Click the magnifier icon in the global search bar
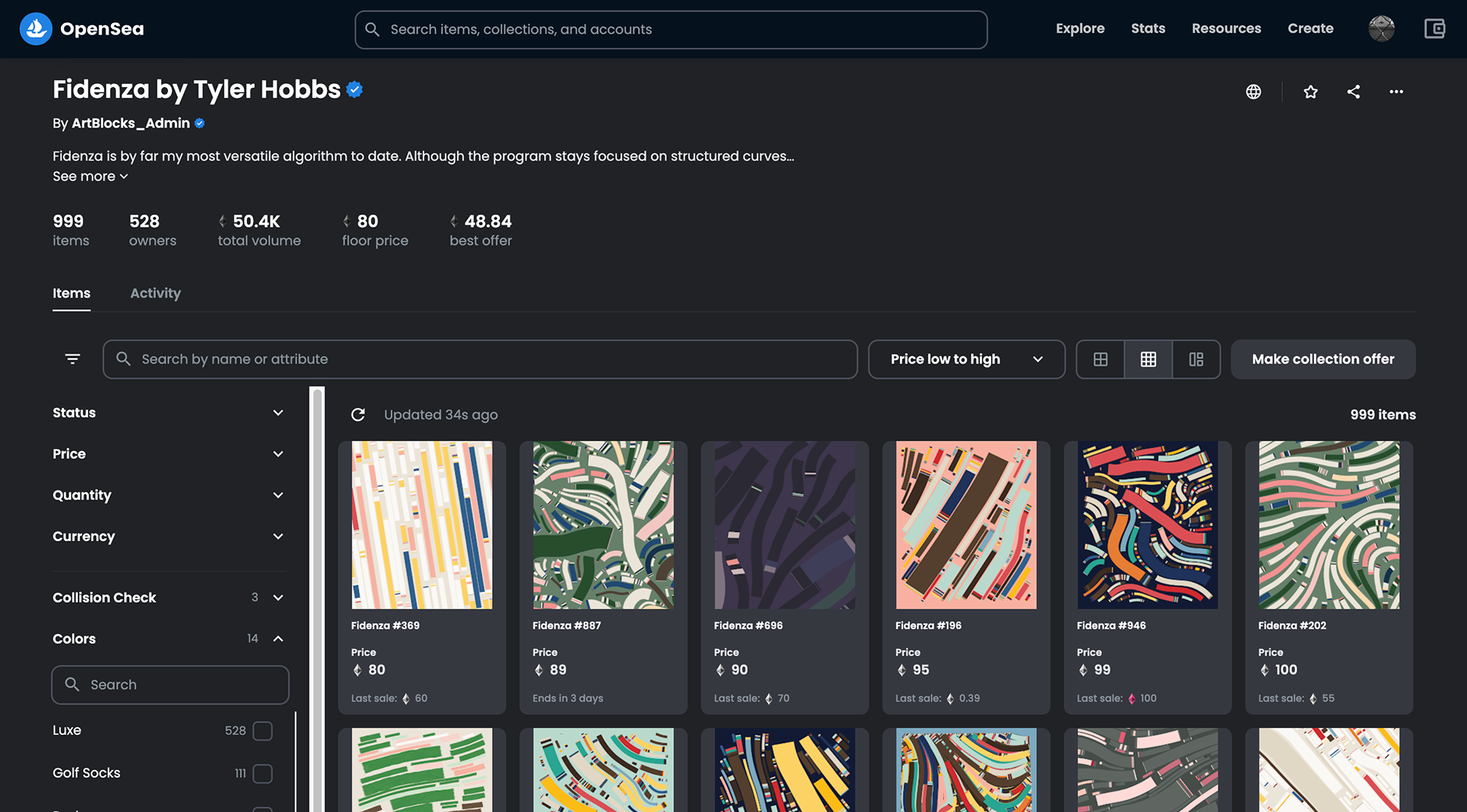Image resolution: width=1467 pixels, height=812 pixels. click(372, 29)
